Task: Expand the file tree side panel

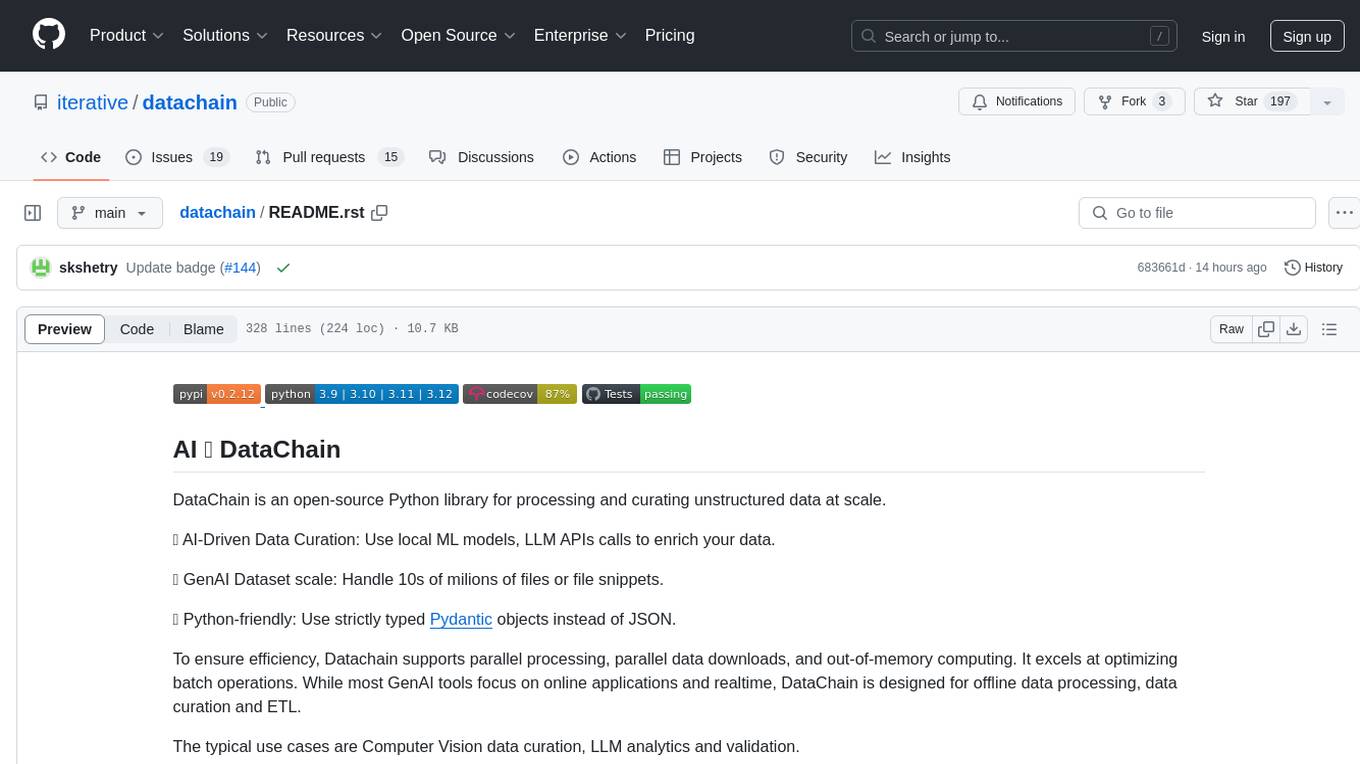Action: (x=32, y=213)
